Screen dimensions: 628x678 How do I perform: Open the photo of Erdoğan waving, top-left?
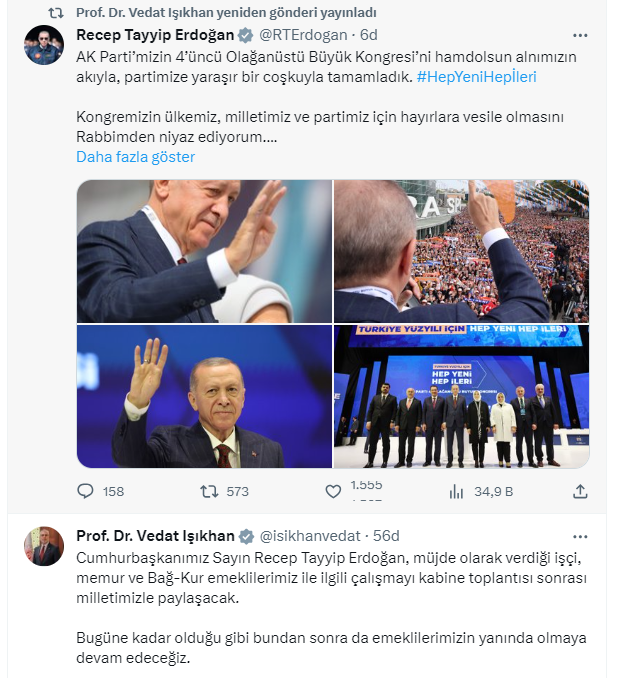pyautogui.click(x=204, y=251)
